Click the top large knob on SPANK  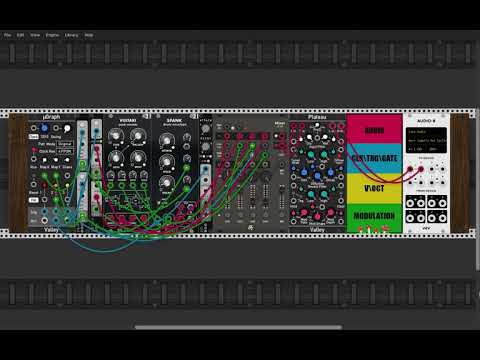tap(166, 141)
